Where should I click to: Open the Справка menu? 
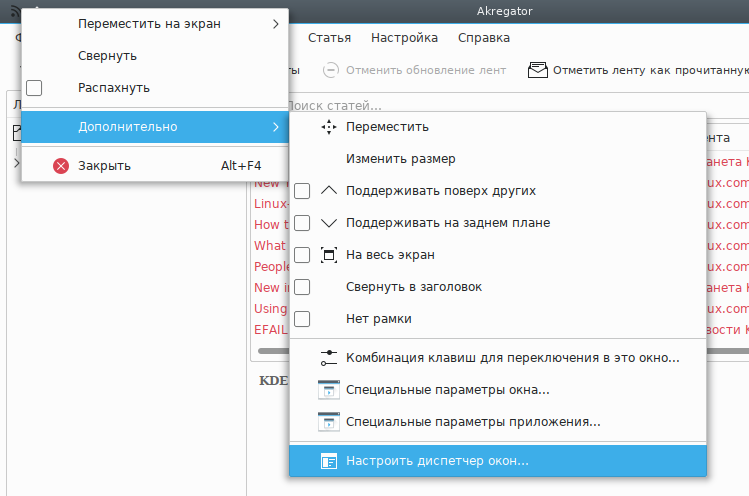click(483, 38)
